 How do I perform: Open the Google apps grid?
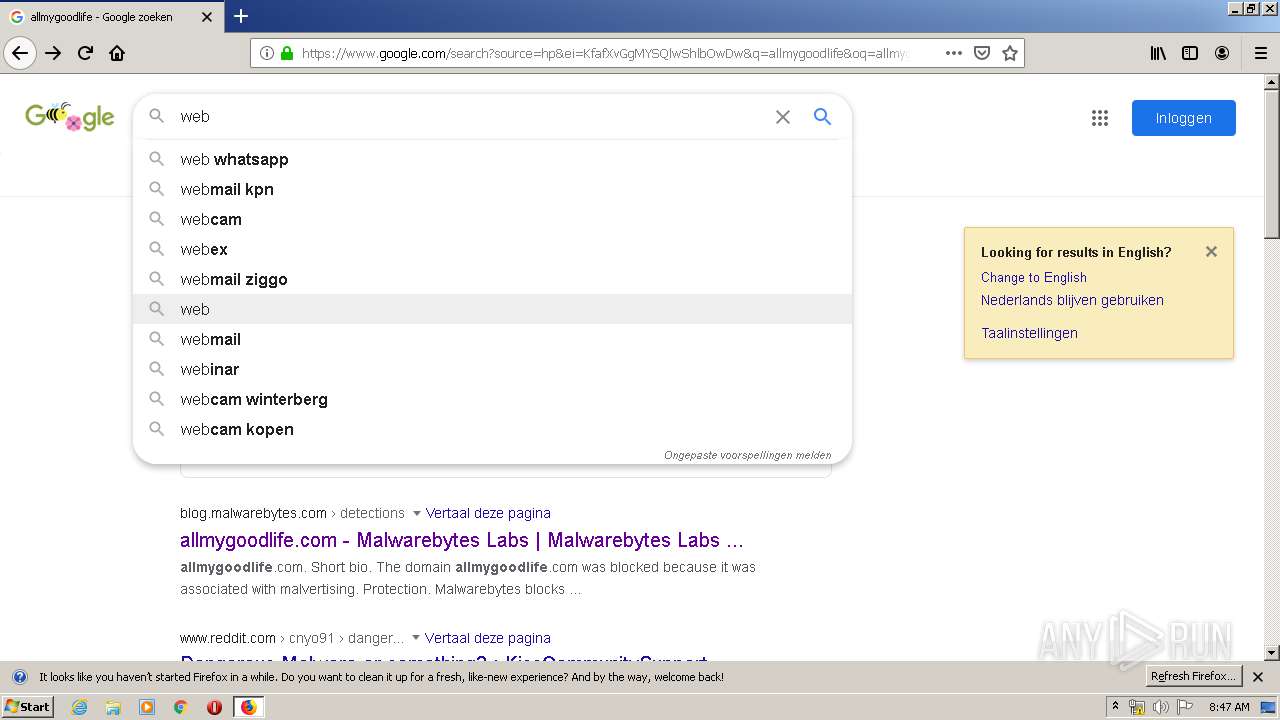[1100, 118]
